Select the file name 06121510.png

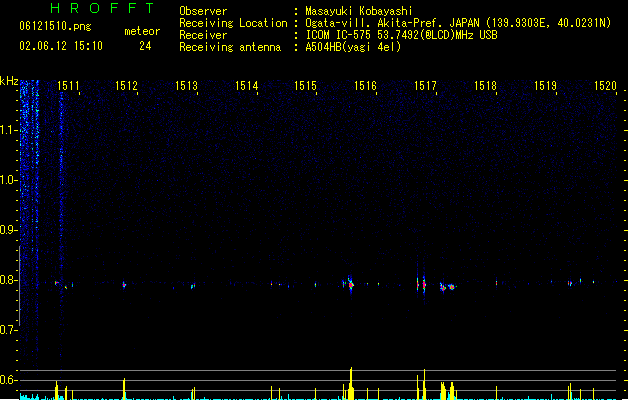point(55,26)
